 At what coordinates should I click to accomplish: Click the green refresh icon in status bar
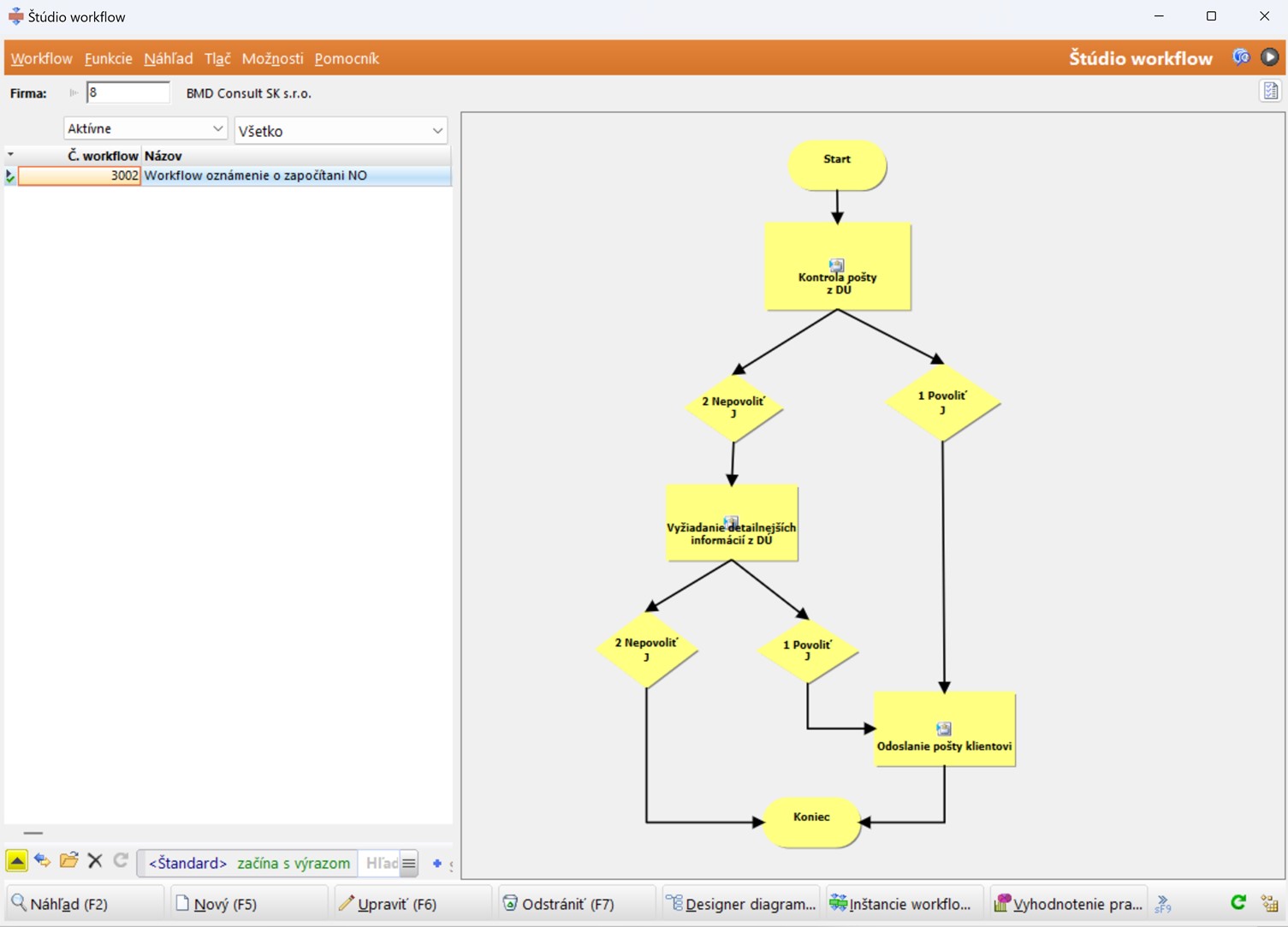[x=1238, y=902]
